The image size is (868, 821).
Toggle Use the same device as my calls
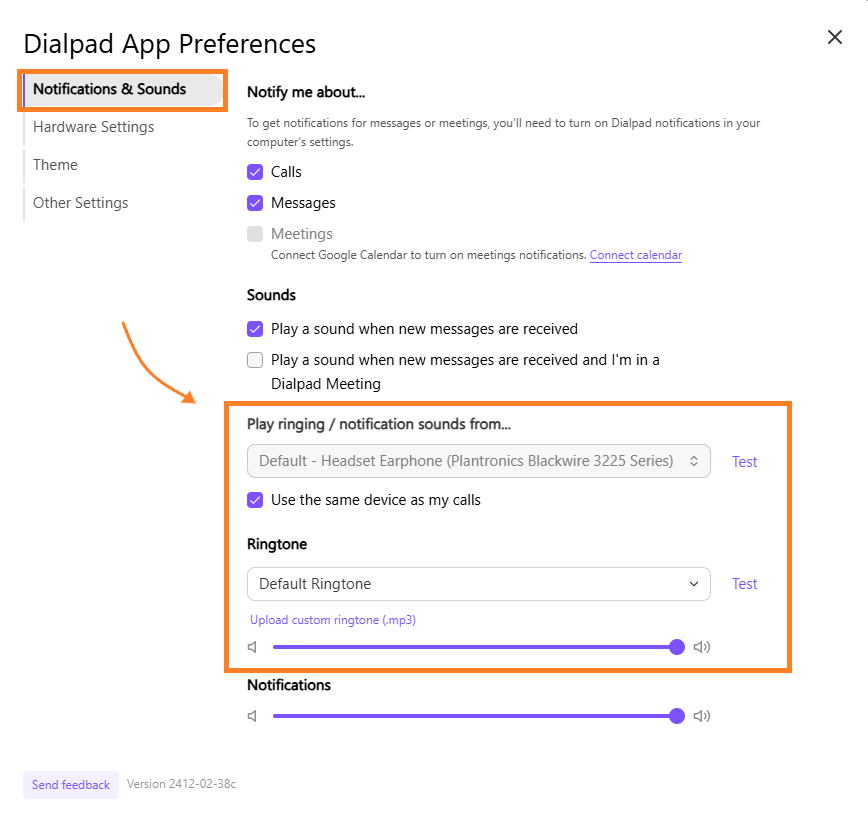pyautogui.click(x=255, y=500)
